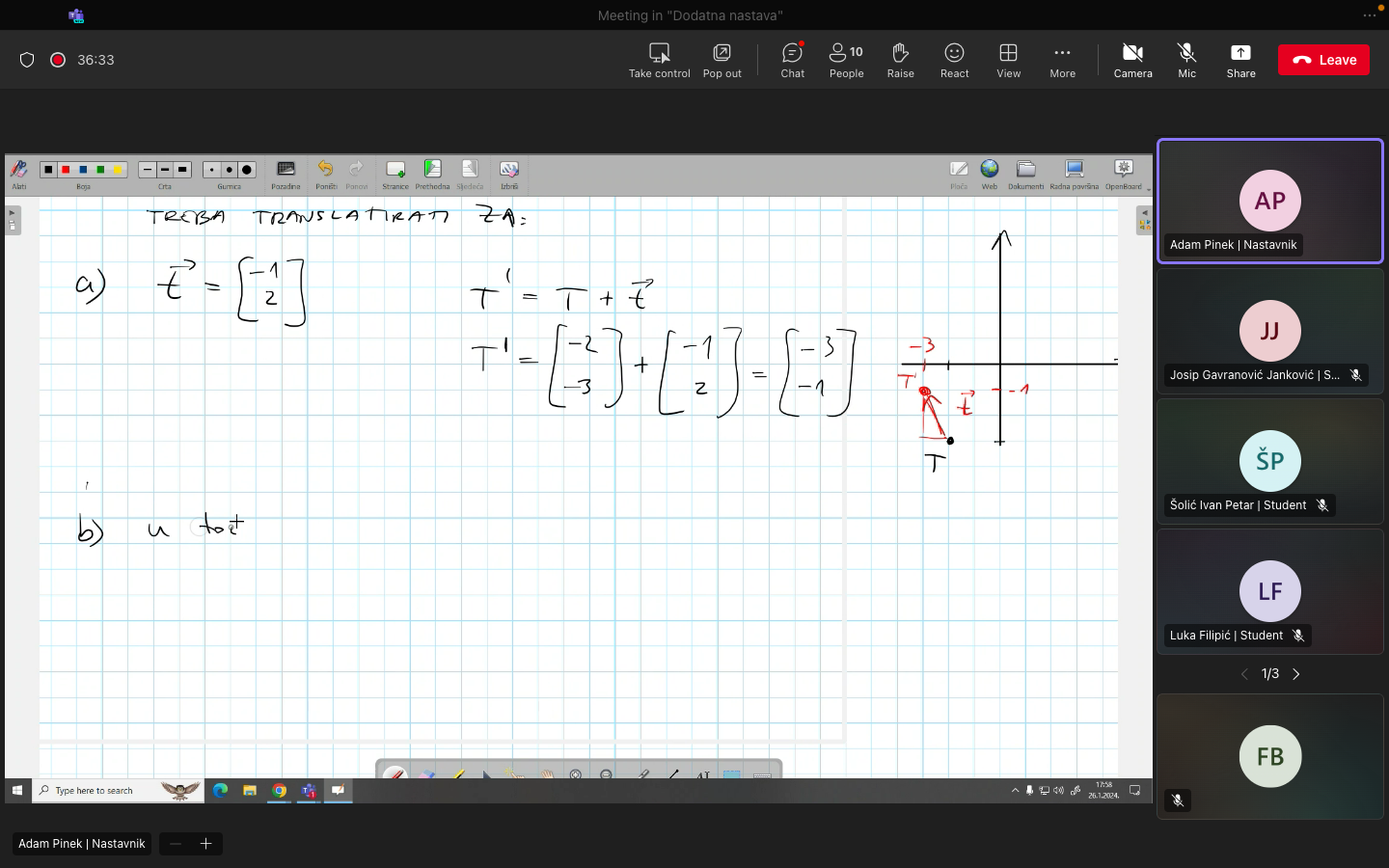The image size is (1389, 868).
Task: Click the taskbar search box
Action: 118,791
